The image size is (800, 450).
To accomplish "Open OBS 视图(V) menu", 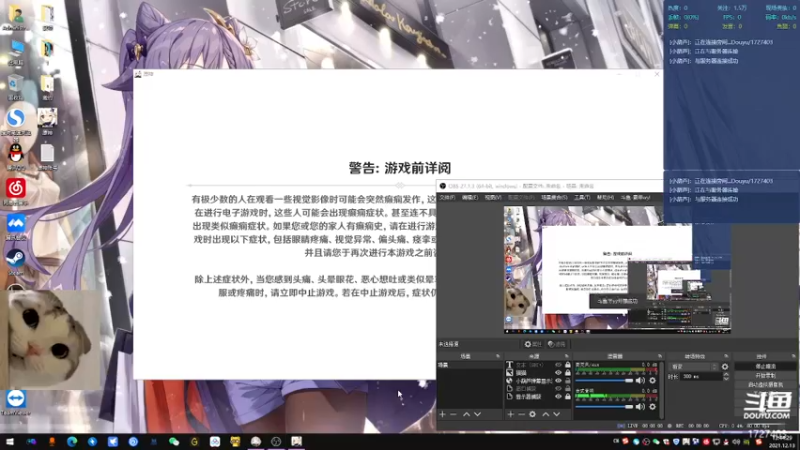I will click(493, 197).
